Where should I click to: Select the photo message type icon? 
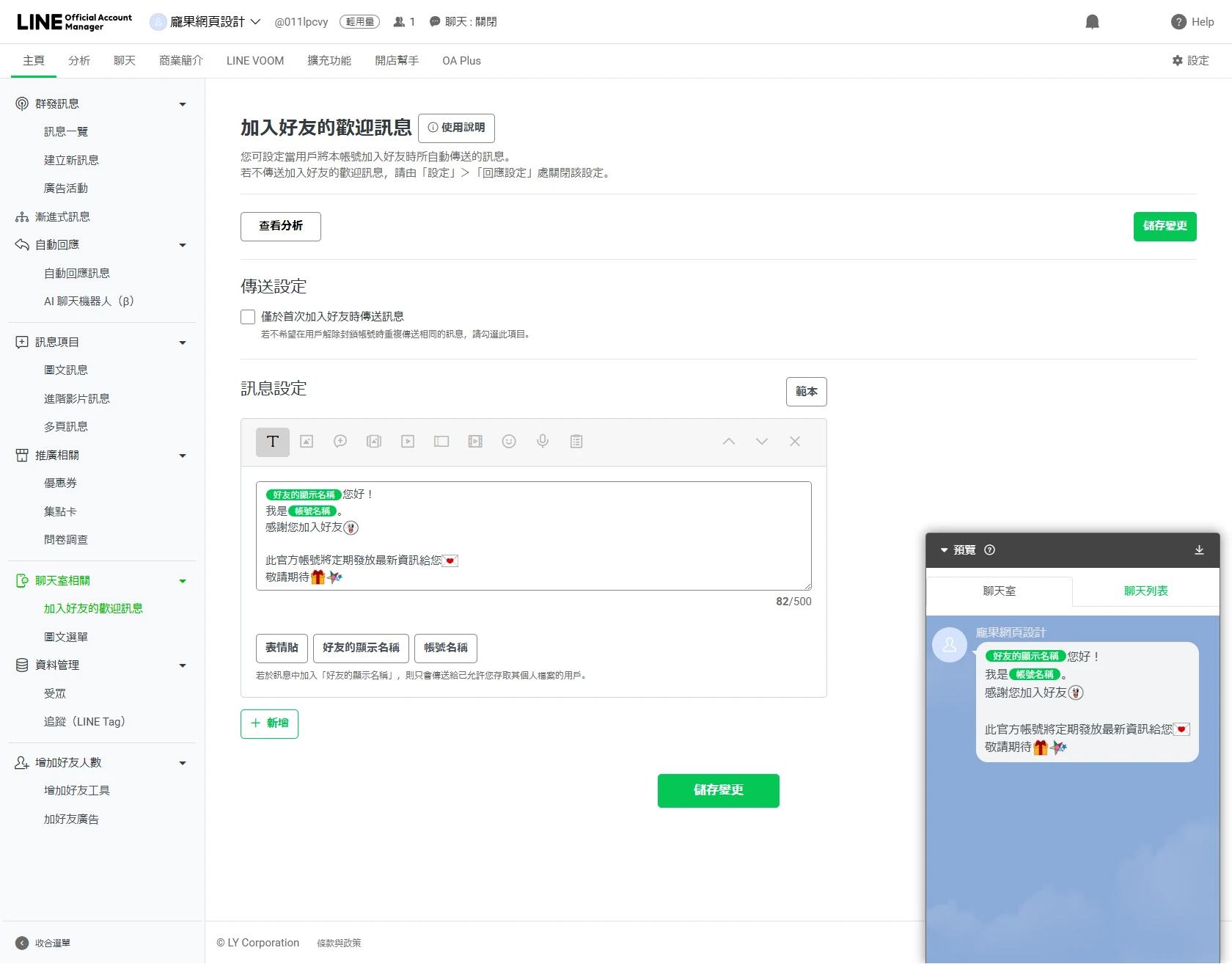pyautogui.click(x=307, y=442)
